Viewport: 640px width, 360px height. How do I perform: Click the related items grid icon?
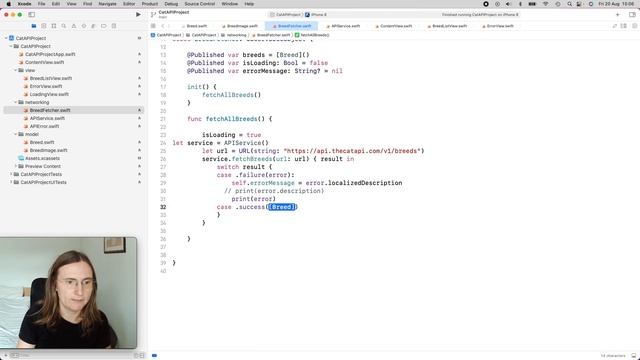click(153, 26)
